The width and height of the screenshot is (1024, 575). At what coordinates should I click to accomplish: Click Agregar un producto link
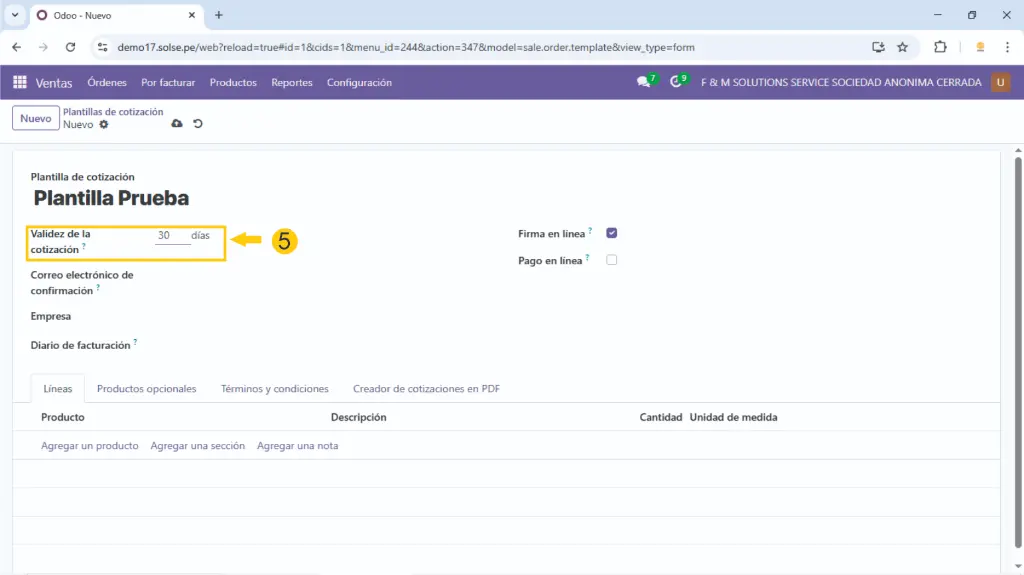pyautogui.click(x=90, y=446)
